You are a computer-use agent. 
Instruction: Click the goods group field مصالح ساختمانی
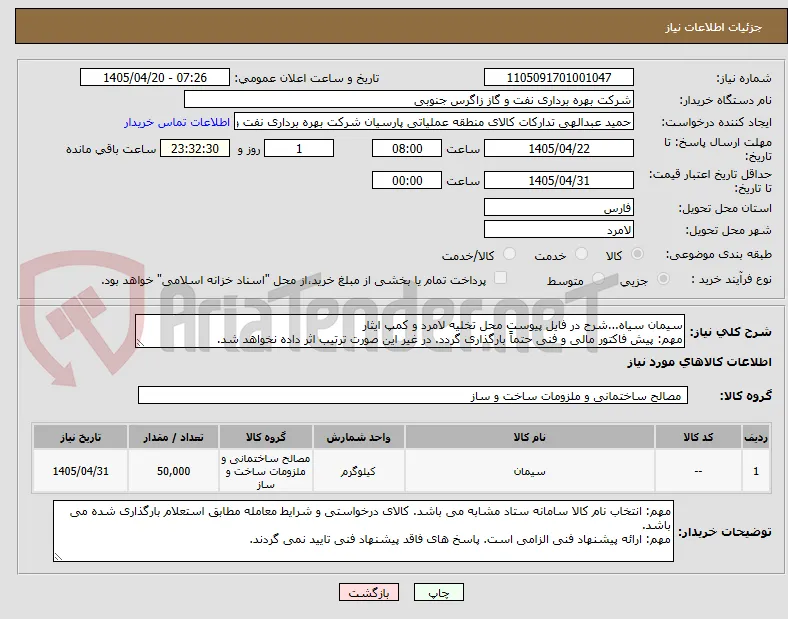pos(413,395)
